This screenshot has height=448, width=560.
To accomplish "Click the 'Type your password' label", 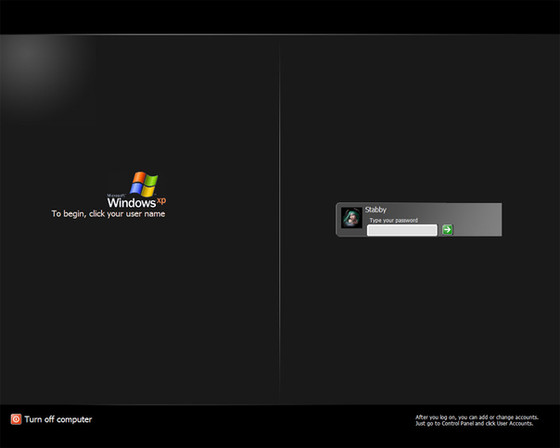I will [x=394, y=220].
